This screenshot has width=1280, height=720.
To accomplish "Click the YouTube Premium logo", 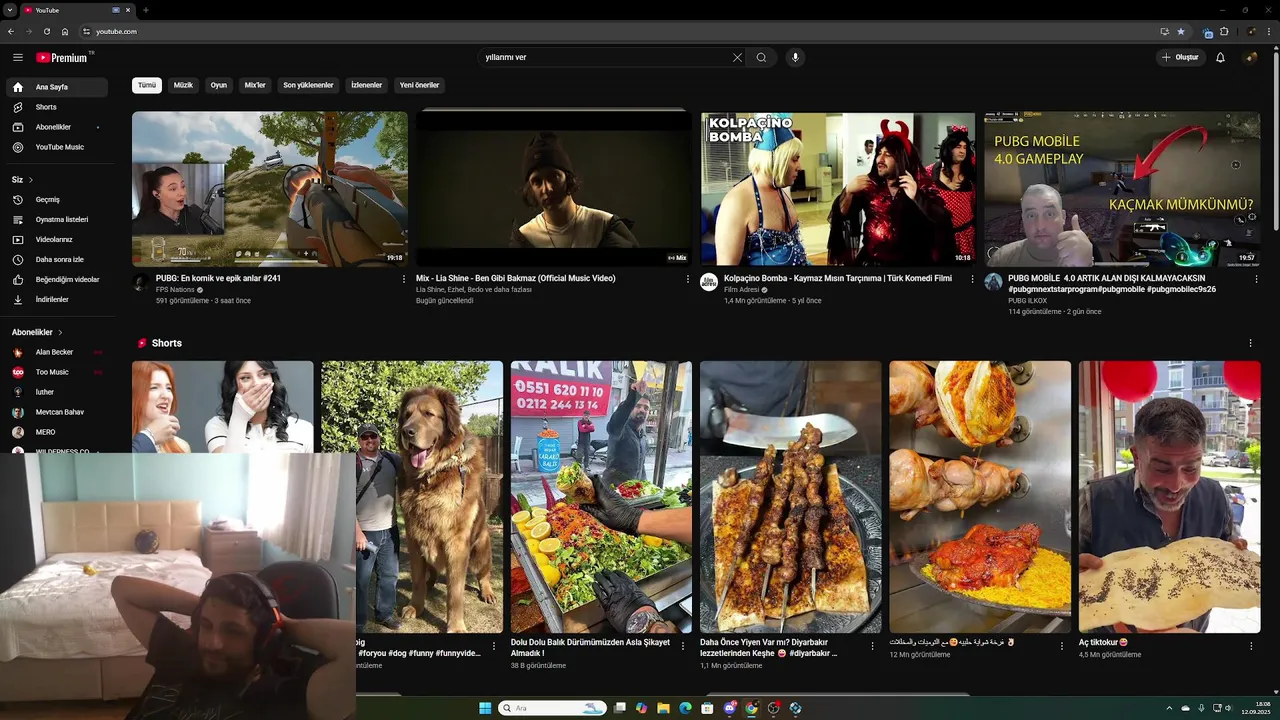I will [63, 57].
